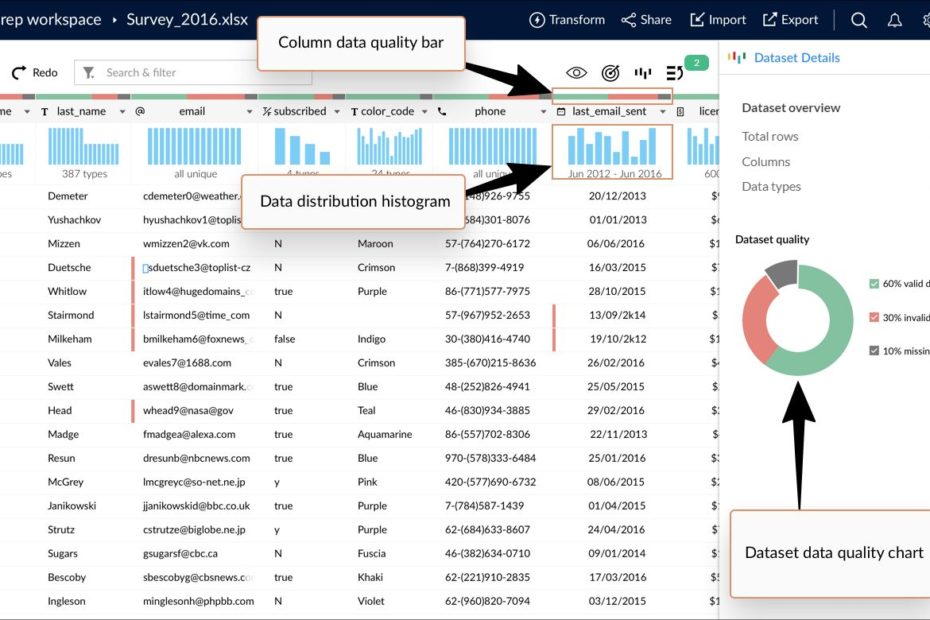
Task: Toggle the 60% valid data checkbox
Action: (874, 284)
